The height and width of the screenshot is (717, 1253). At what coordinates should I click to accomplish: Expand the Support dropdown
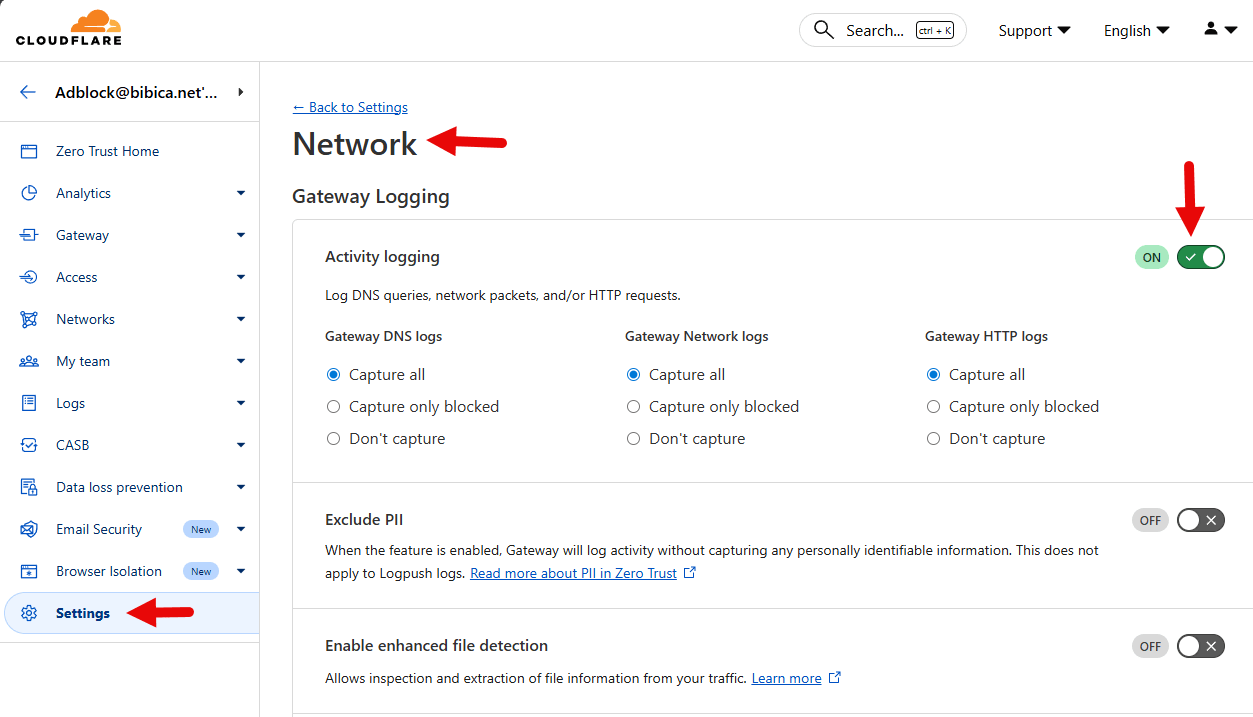pyautogui.click(x=1034, y=31)
